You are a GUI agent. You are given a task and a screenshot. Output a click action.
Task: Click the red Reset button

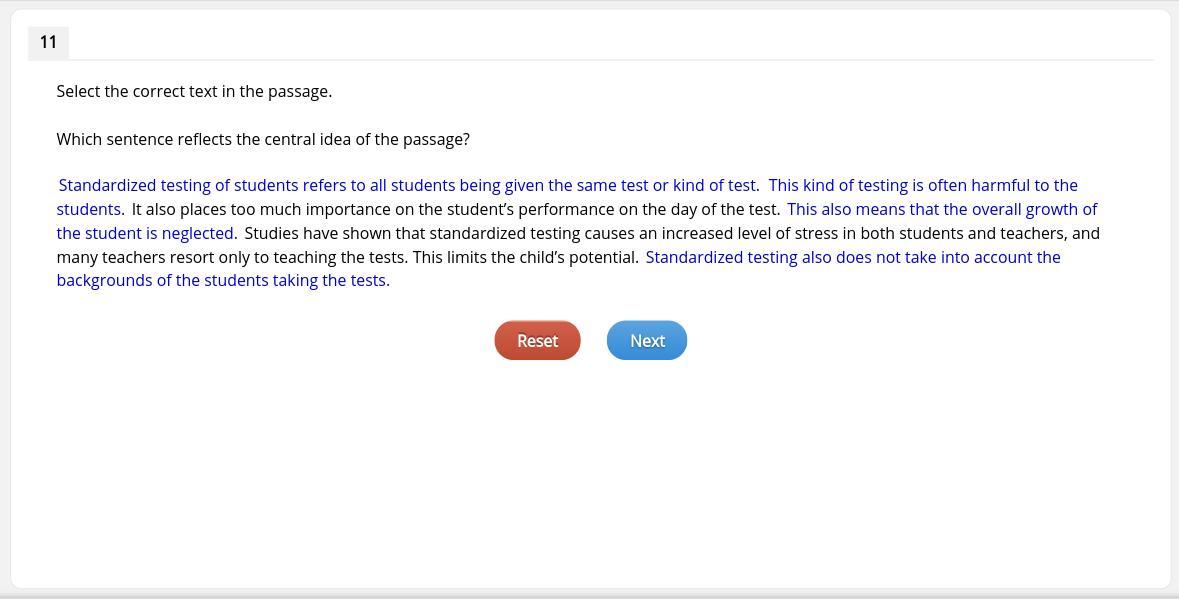[537, 341]
